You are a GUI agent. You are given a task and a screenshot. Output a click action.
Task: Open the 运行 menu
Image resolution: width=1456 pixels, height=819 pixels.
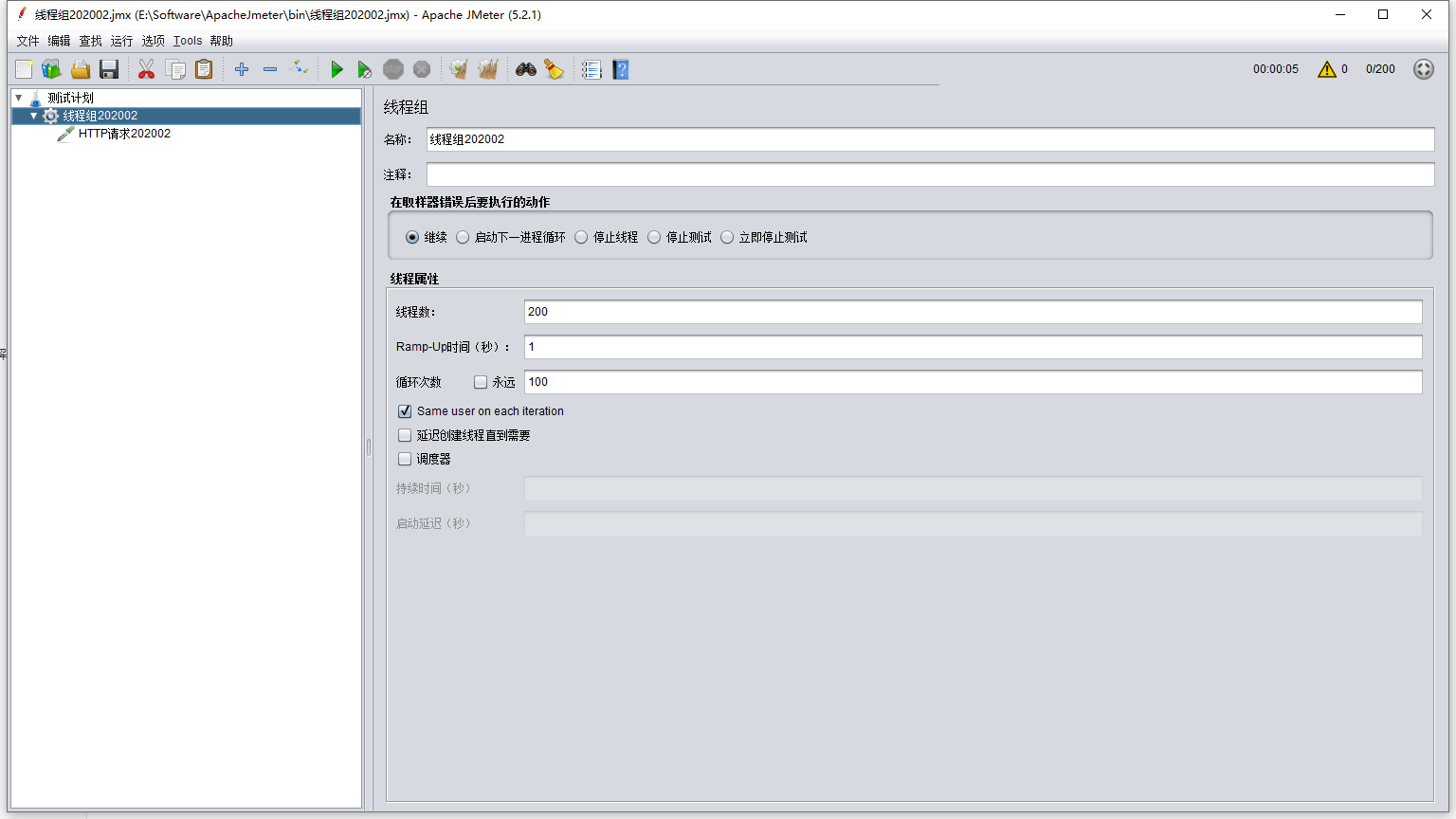click(x=121, y=41)
